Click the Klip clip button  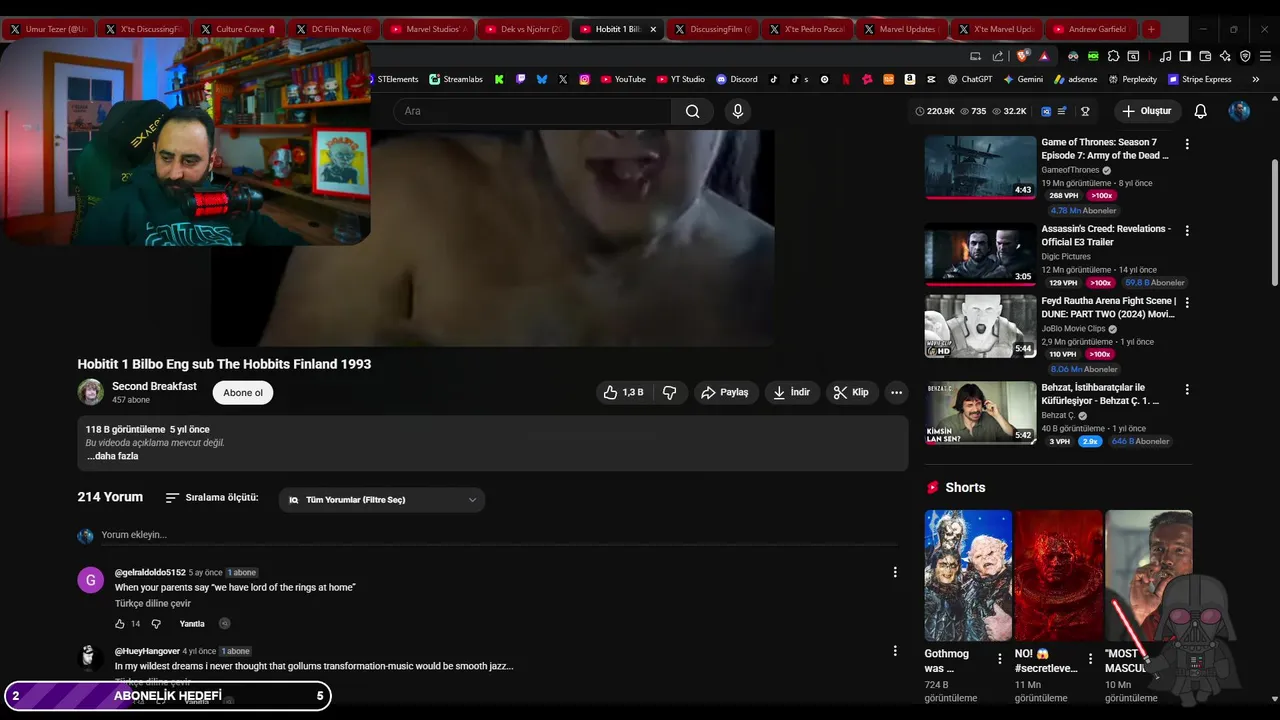851,393
